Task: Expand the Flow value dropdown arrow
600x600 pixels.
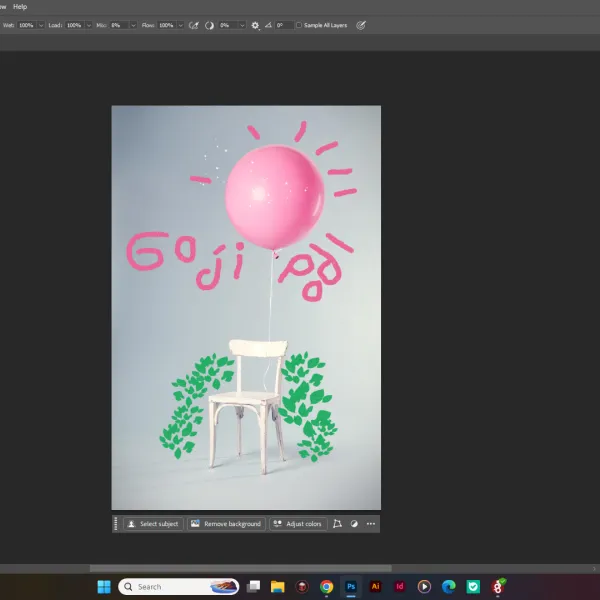Action: (x=181, y=25)
